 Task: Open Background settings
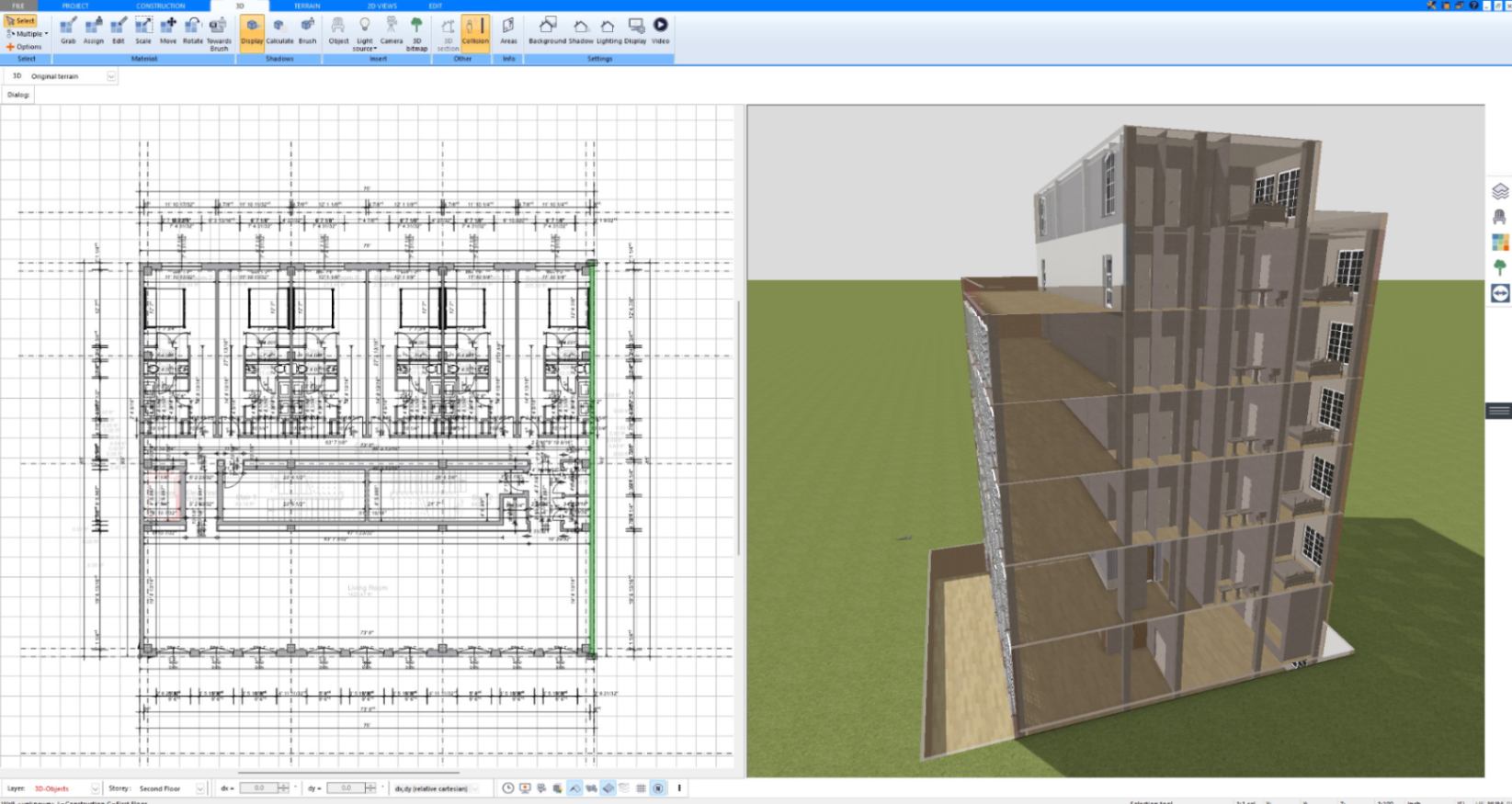pyautogui.click(x=547, y=30)
